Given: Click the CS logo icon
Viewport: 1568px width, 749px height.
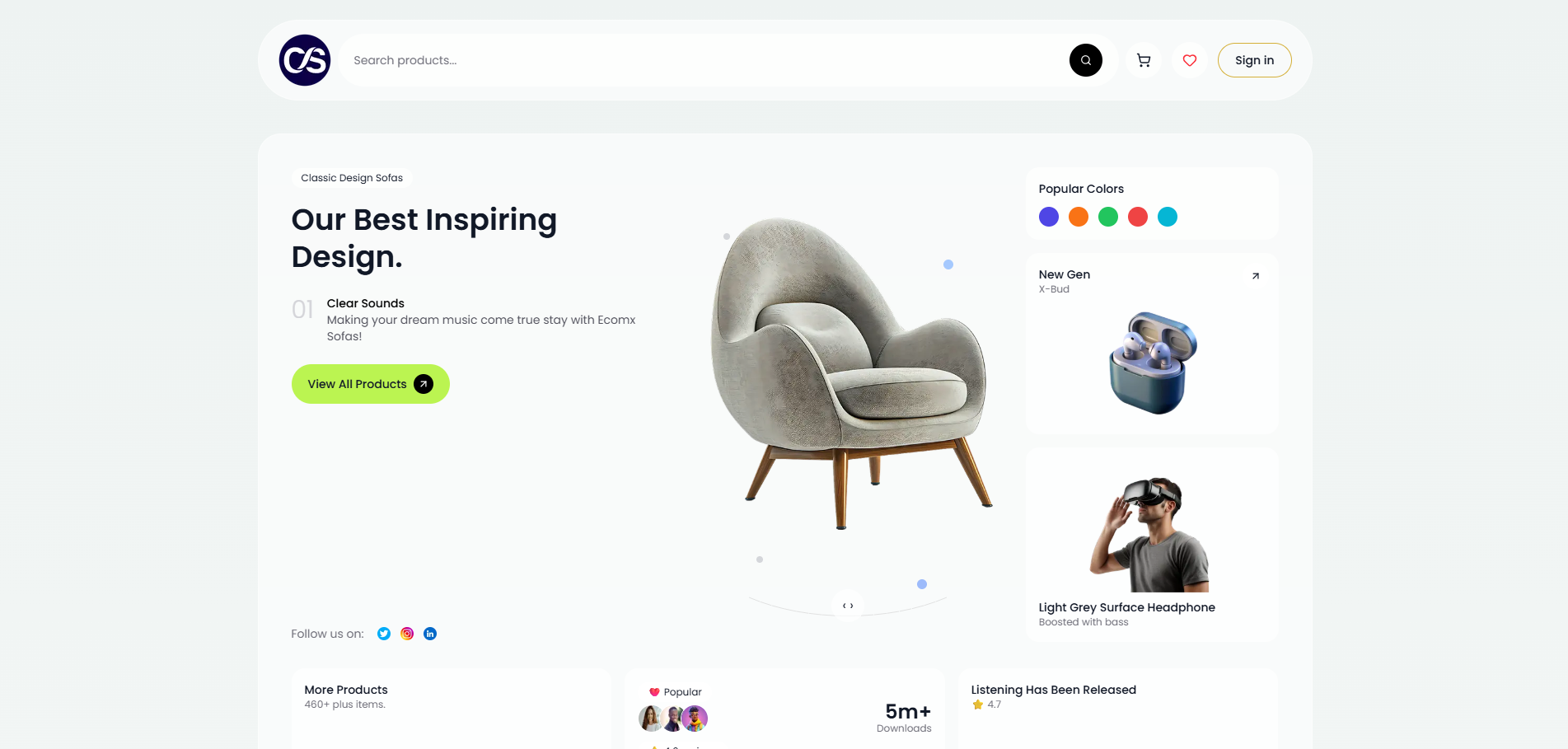Looking at the screenshot, I should point(305,60).
